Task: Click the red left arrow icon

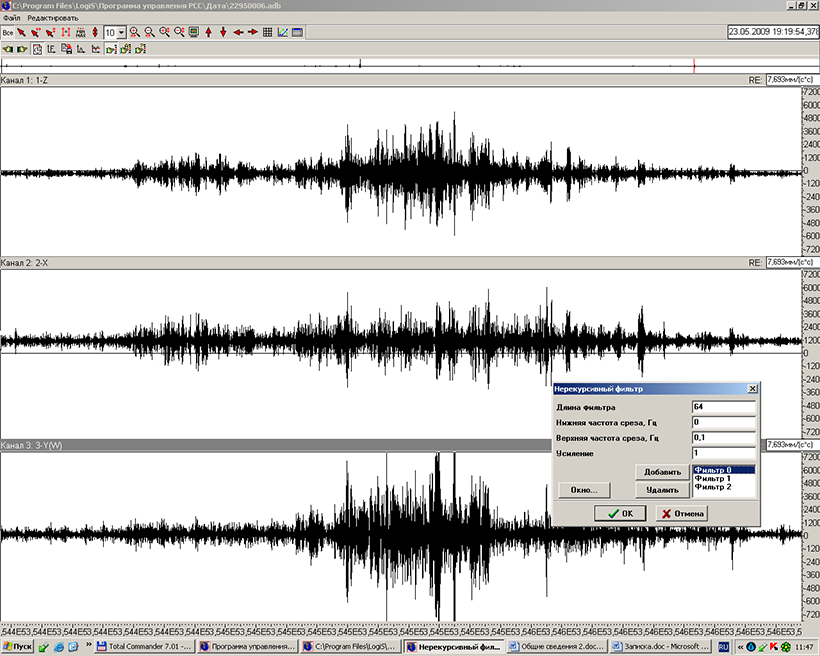Action: click(238, 33)
